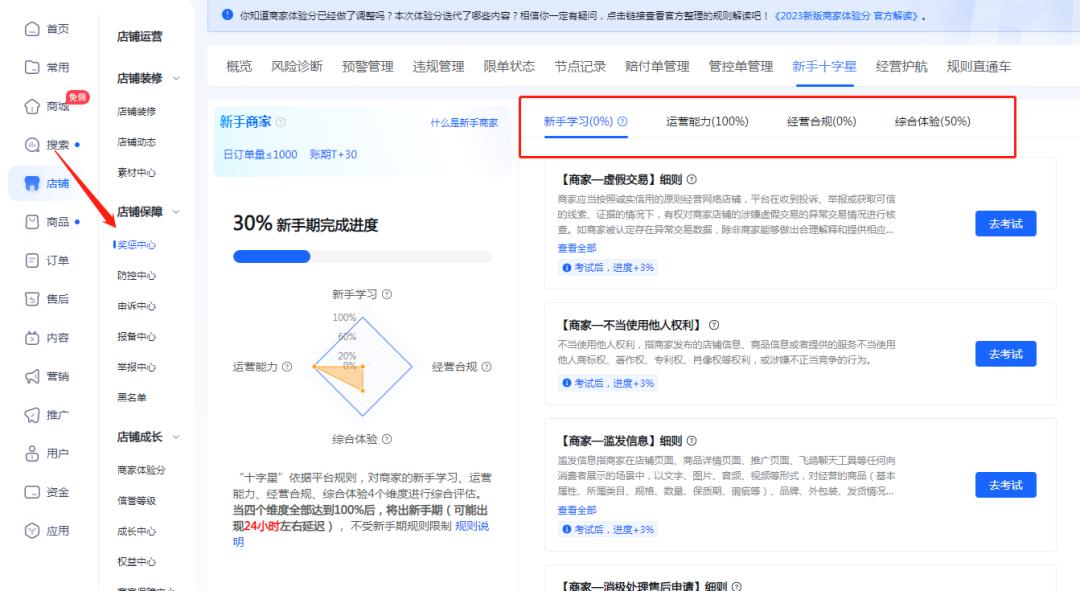1080x591 pixels.
Task: Click 查看全部 under 滥发信息 rule
Action: (x=577, y=510)
